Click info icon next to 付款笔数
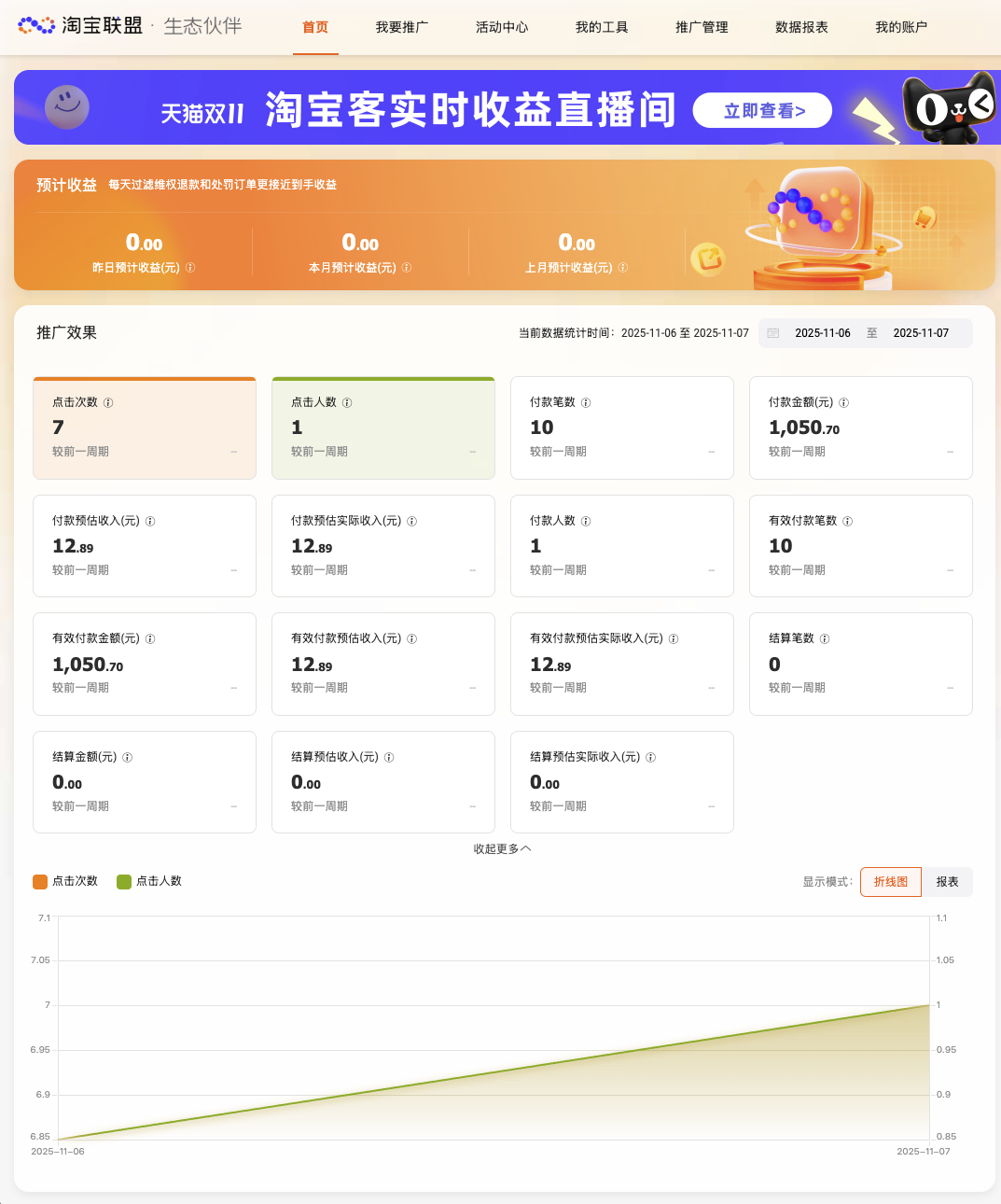1001x1204 pixels. pos(586,403)
